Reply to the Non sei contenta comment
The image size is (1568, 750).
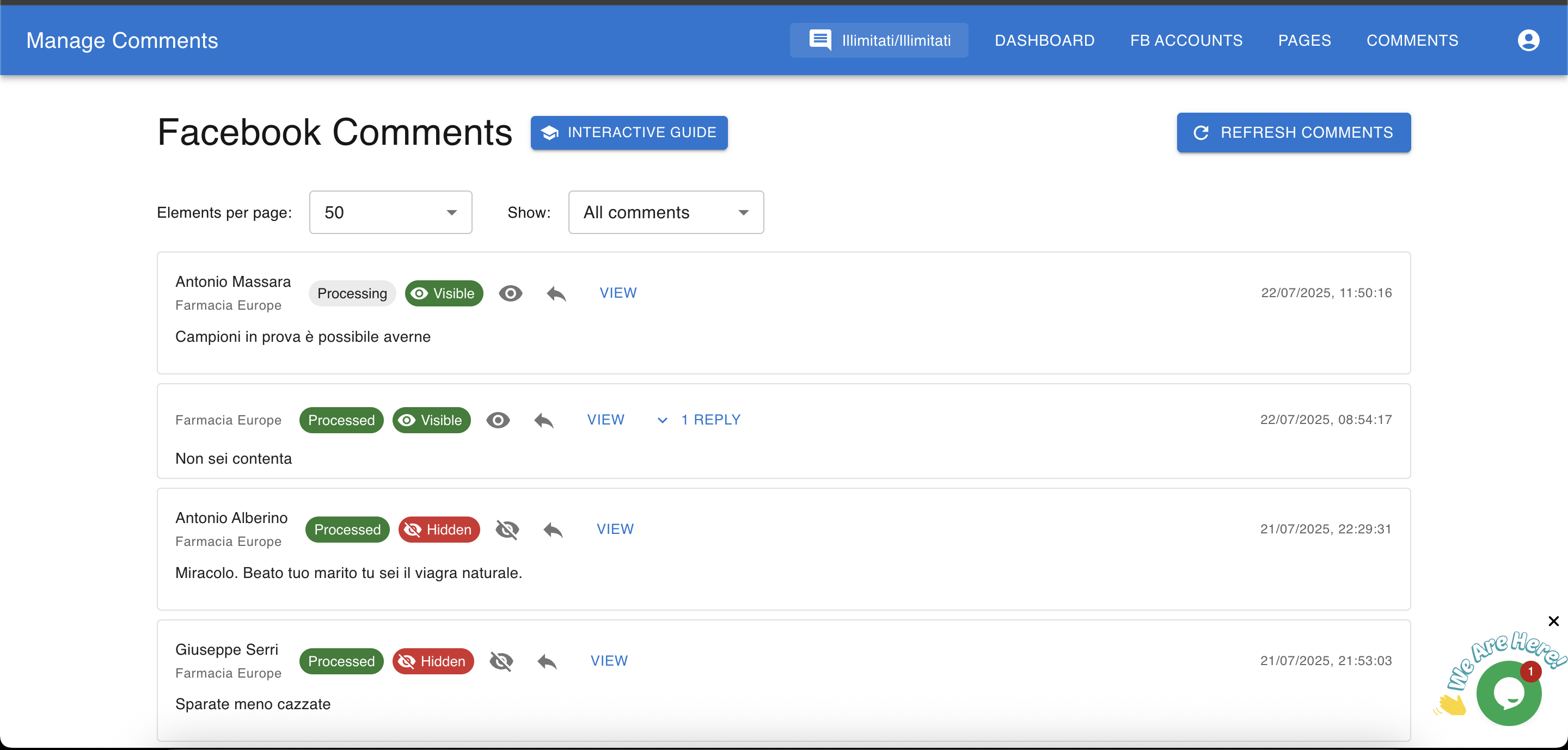[x=542, y=420]
